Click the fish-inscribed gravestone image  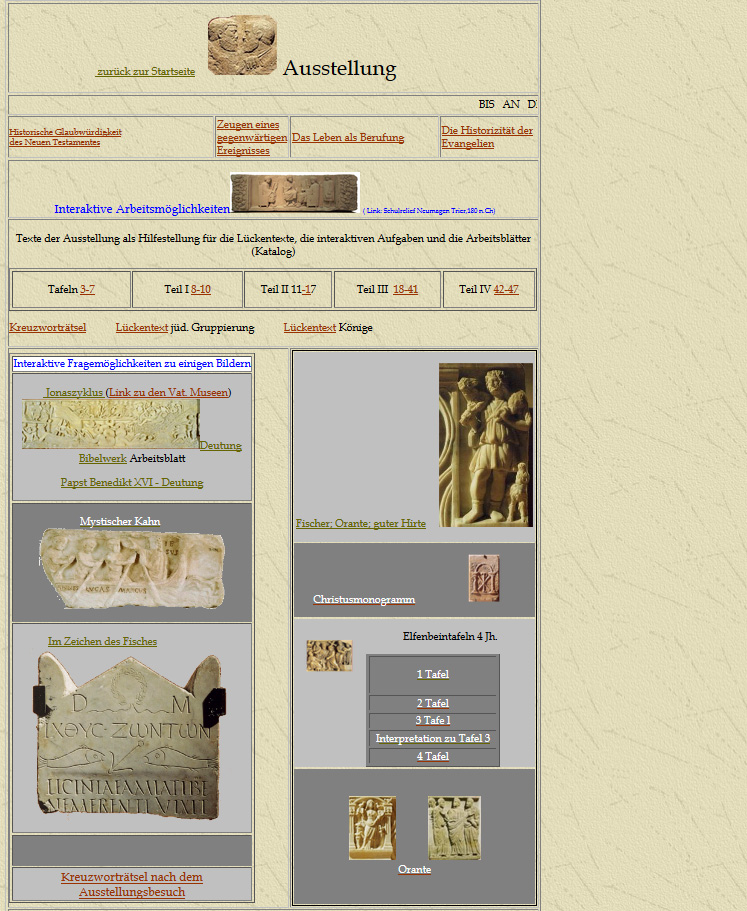pos(128,735)
